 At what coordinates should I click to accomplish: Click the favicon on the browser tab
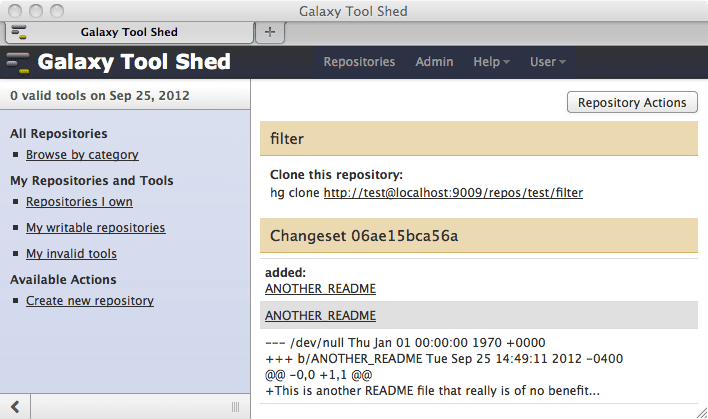tap(18, 32)
